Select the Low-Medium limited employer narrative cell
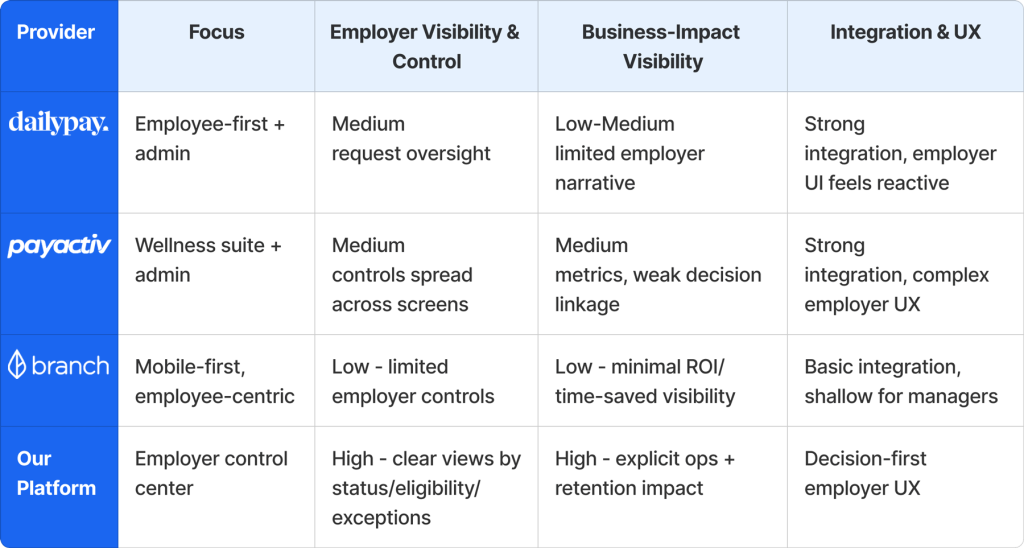1024x548 pixels. [x=630, y=153]
